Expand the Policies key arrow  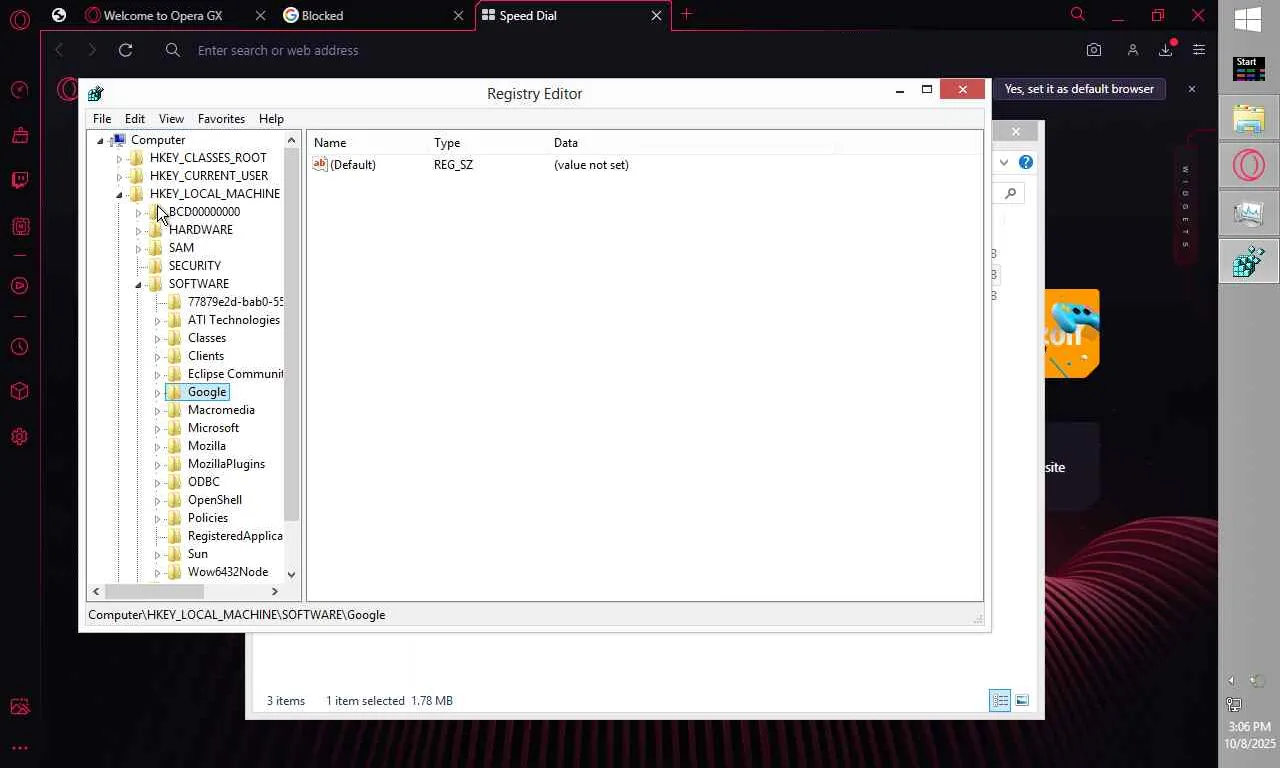(x=157, y=519)
